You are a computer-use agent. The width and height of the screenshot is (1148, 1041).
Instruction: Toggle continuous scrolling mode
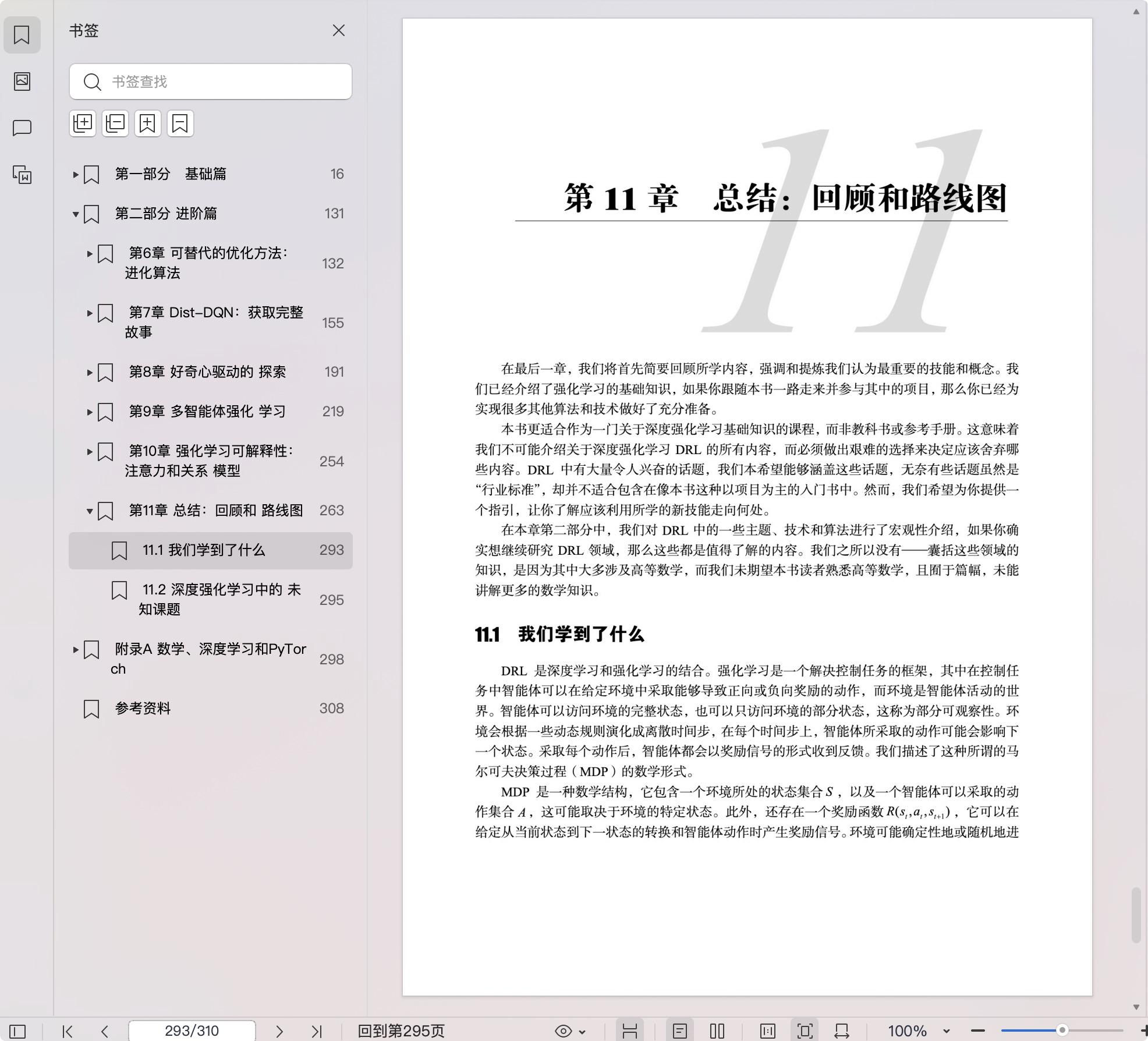pos(629,1031)
